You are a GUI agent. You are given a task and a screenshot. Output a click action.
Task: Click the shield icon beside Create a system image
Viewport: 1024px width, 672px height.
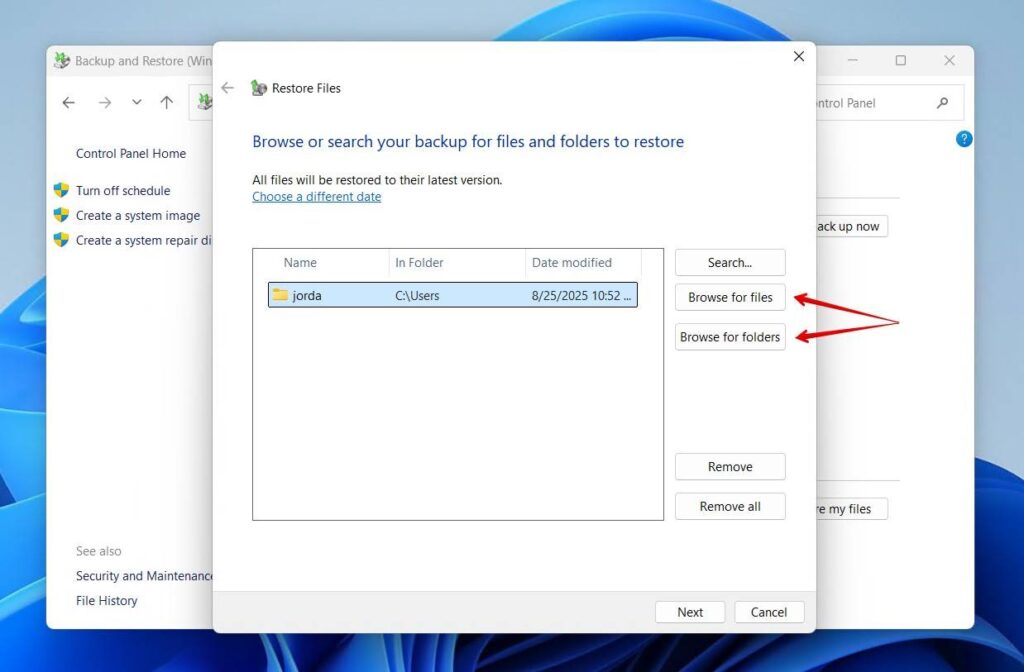point(61,215)
